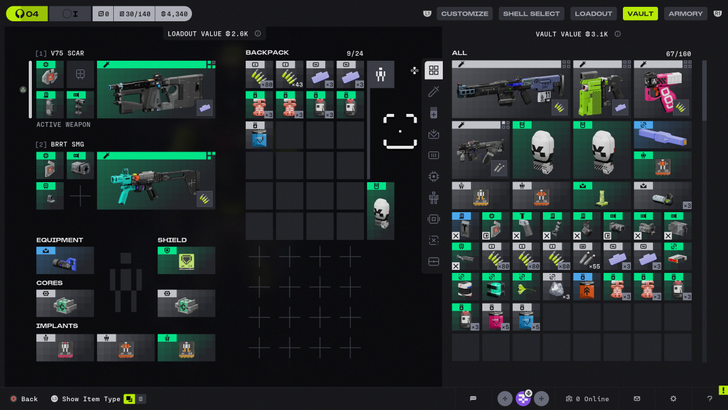Filter vault by implants figure icon

click(434, 198)
